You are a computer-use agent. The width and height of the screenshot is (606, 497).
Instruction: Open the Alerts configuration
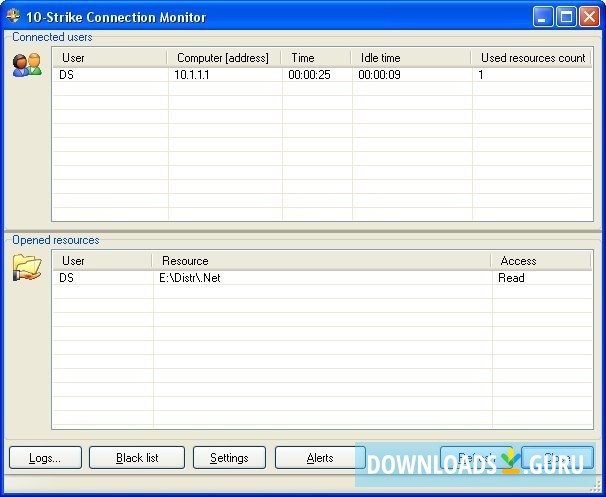tap(320, 458)
